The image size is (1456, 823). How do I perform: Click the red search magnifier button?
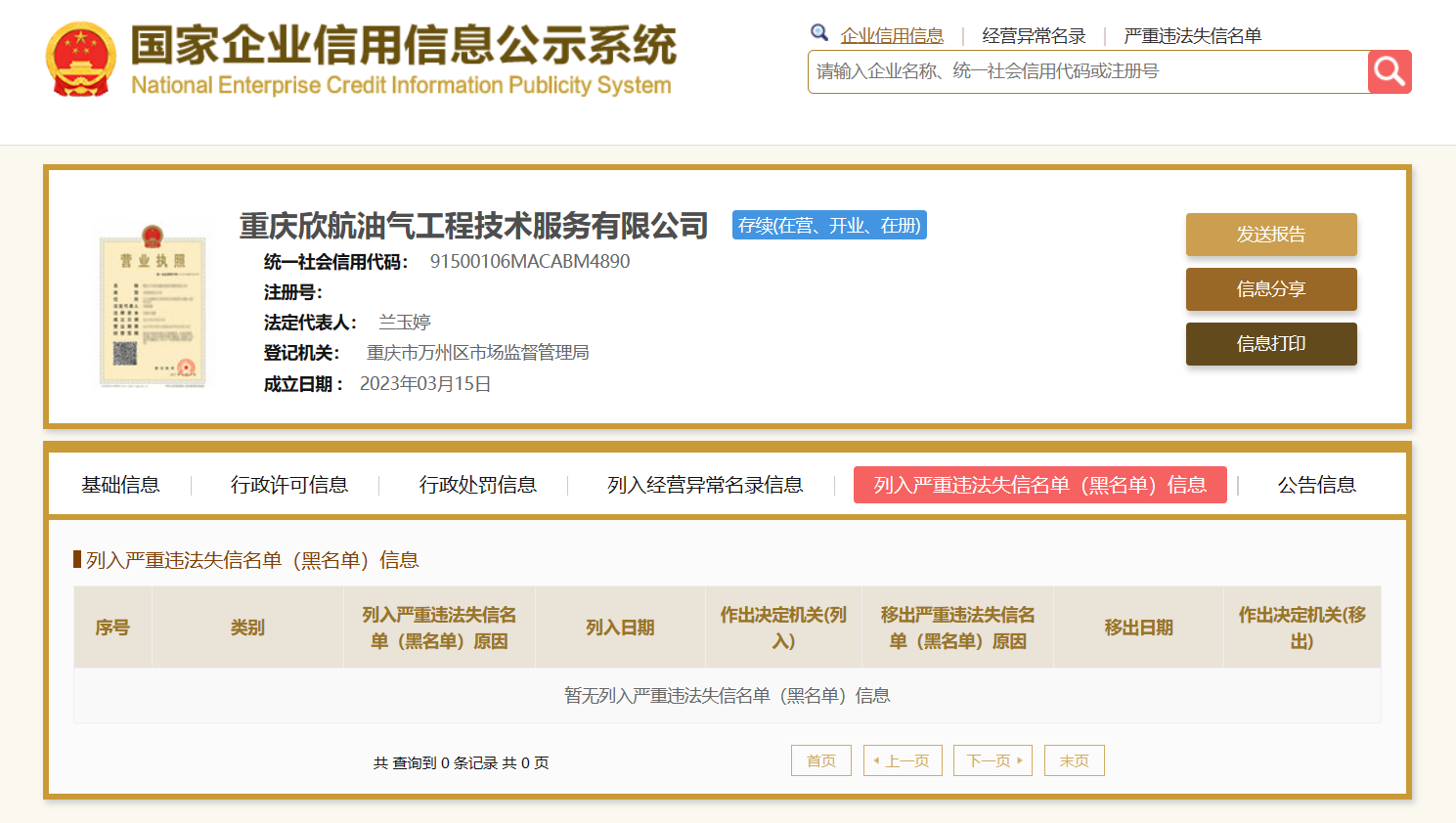1390,71
